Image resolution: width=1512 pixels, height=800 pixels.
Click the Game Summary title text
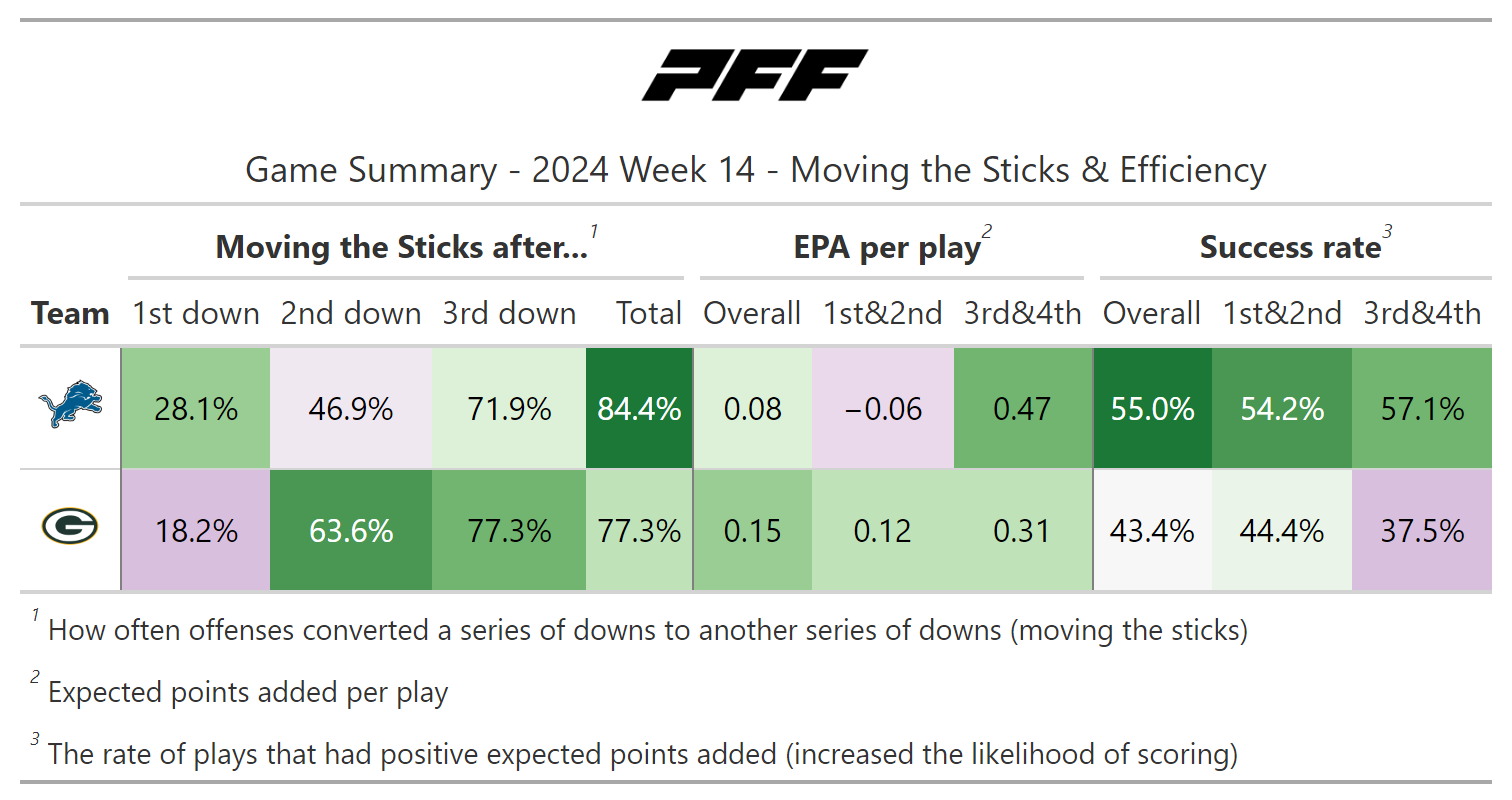(x=755, y=170)
